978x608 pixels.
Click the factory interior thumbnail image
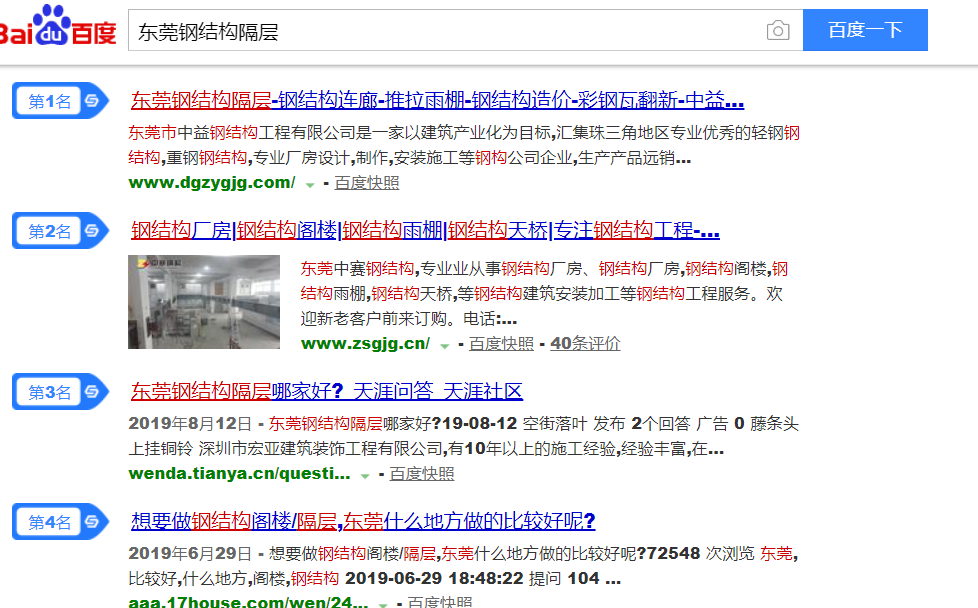[204, 302]
